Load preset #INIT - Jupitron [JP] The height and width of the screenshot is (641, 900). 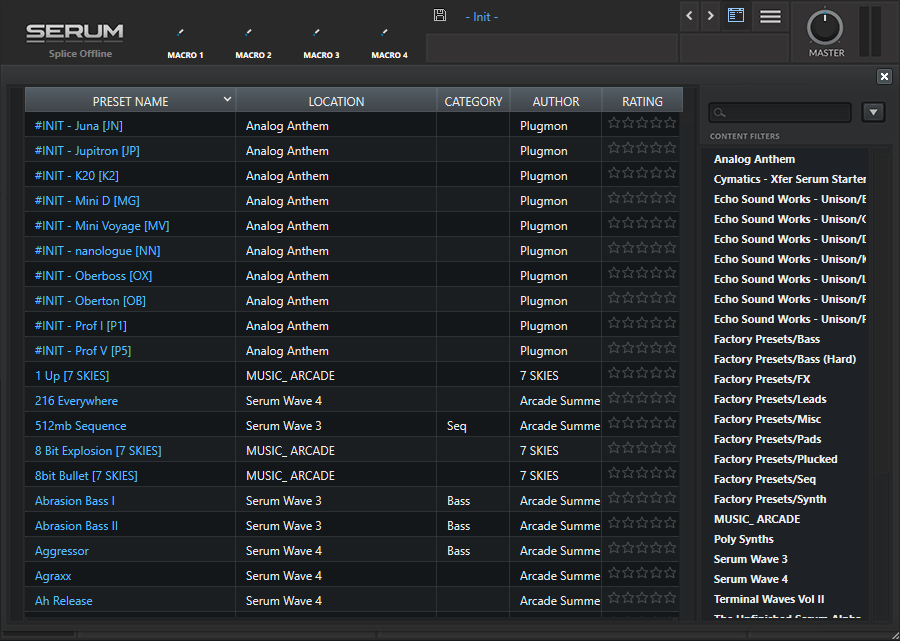pyautogui.click(x=87, y=151)
